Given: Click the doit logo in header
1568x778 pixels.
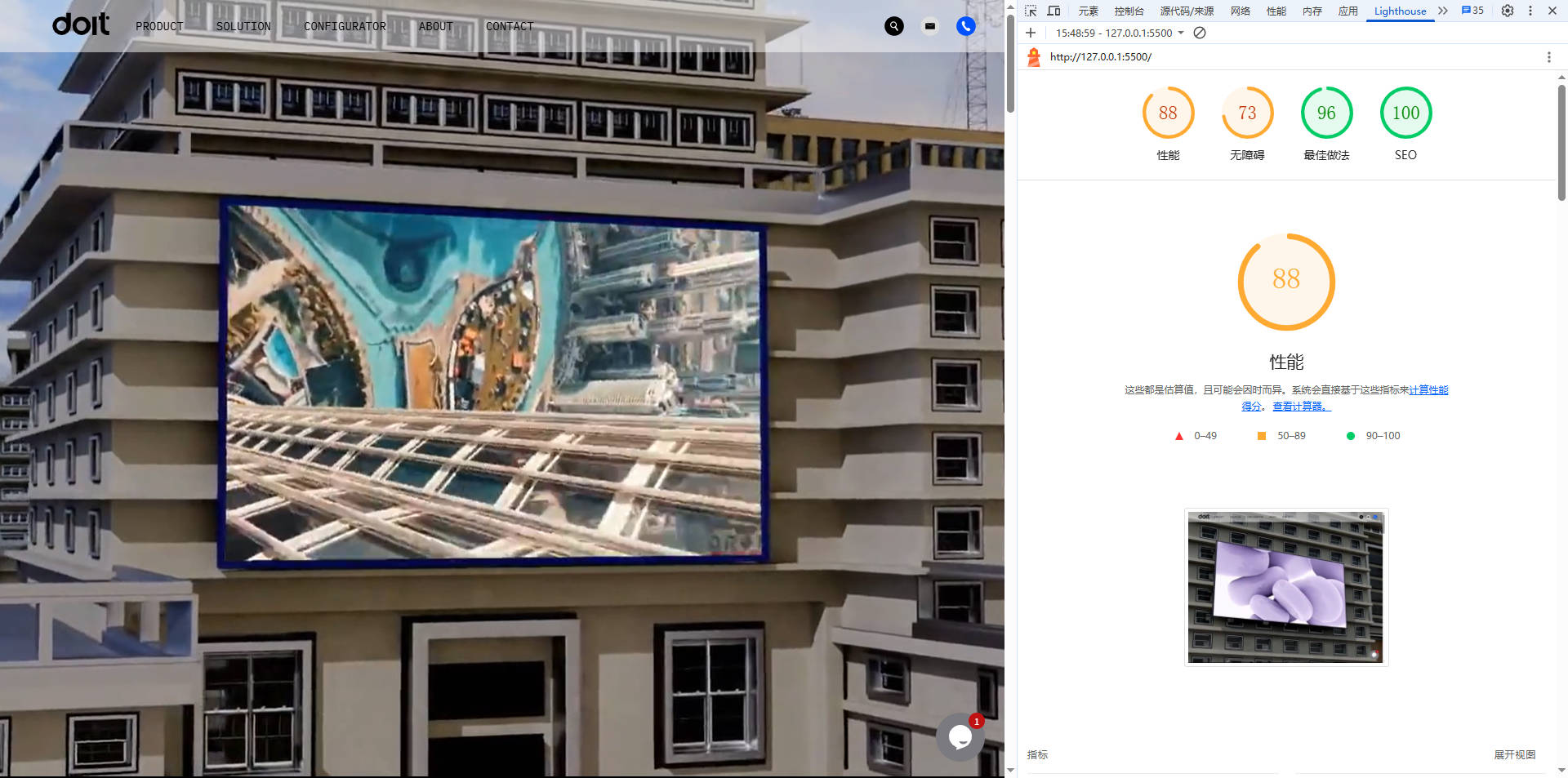Looking at the screenshot, I should pyautogui.click(x=81, y=24).
